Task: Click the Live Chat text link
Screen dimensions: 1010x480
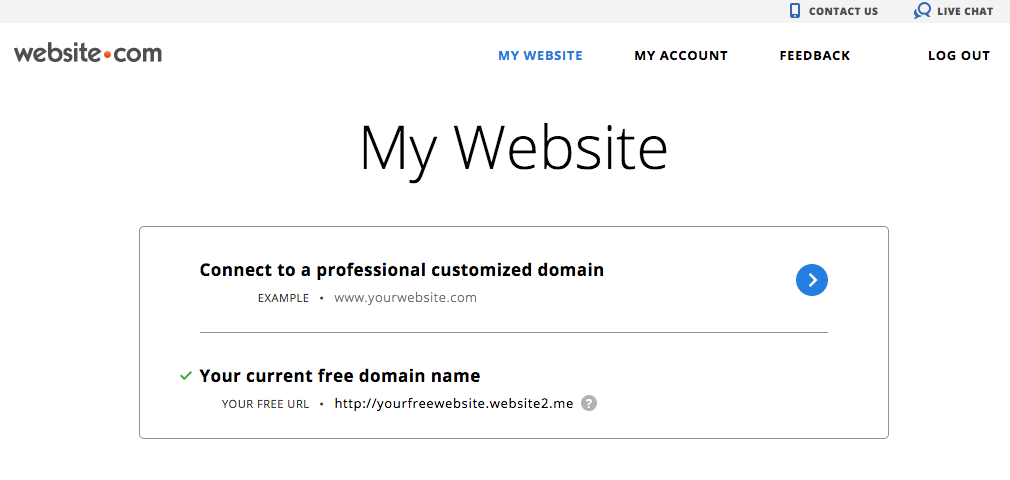Action: pyautogui.click(x=965, y=12)
